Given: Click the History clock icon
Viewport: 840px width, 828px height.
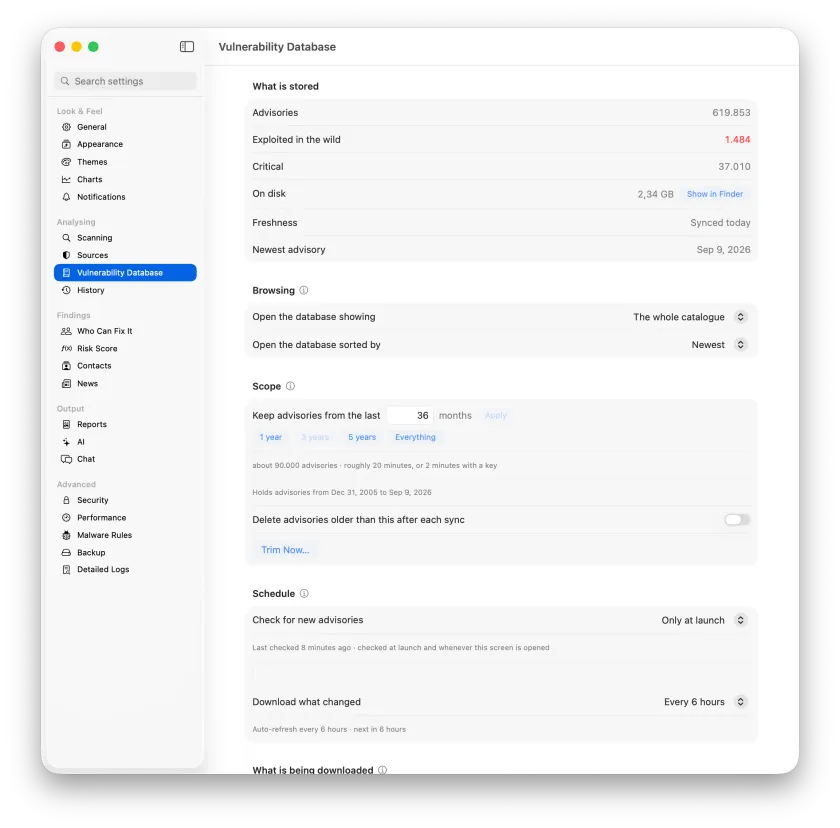Looking at the screenshot, I should tap(66, 290).
